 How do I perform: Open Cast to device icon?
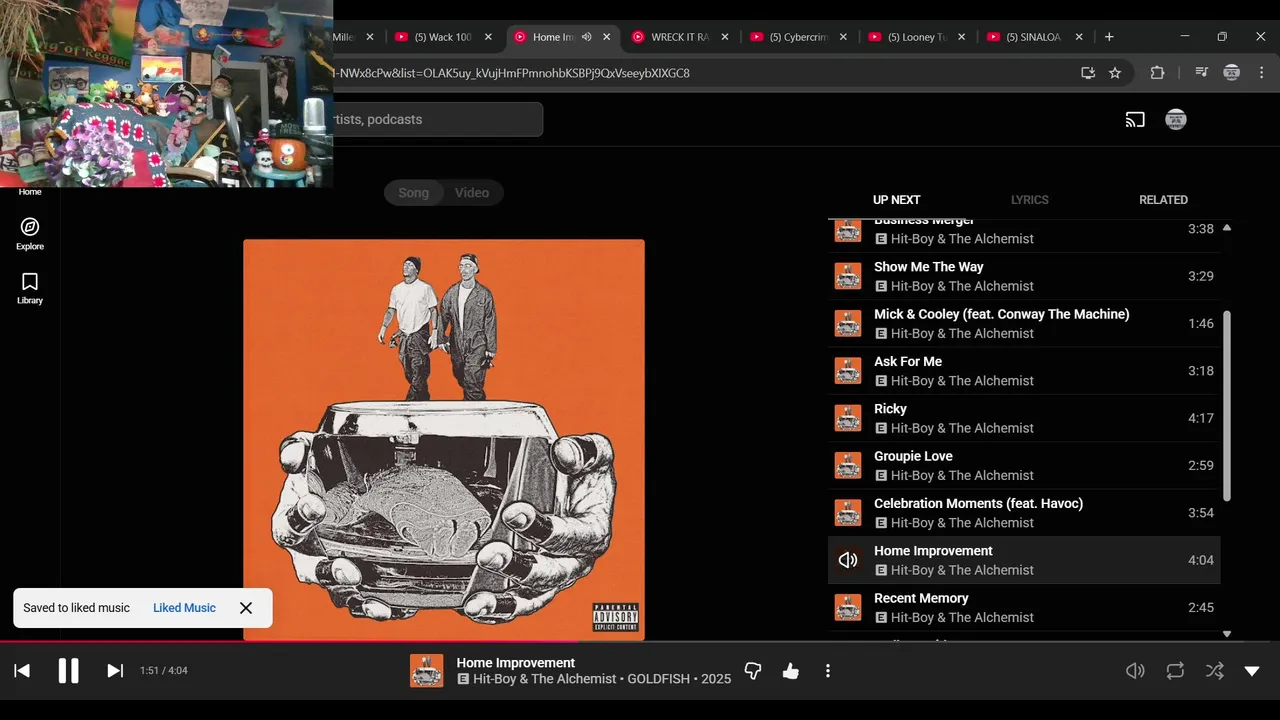pos(1135,120)
